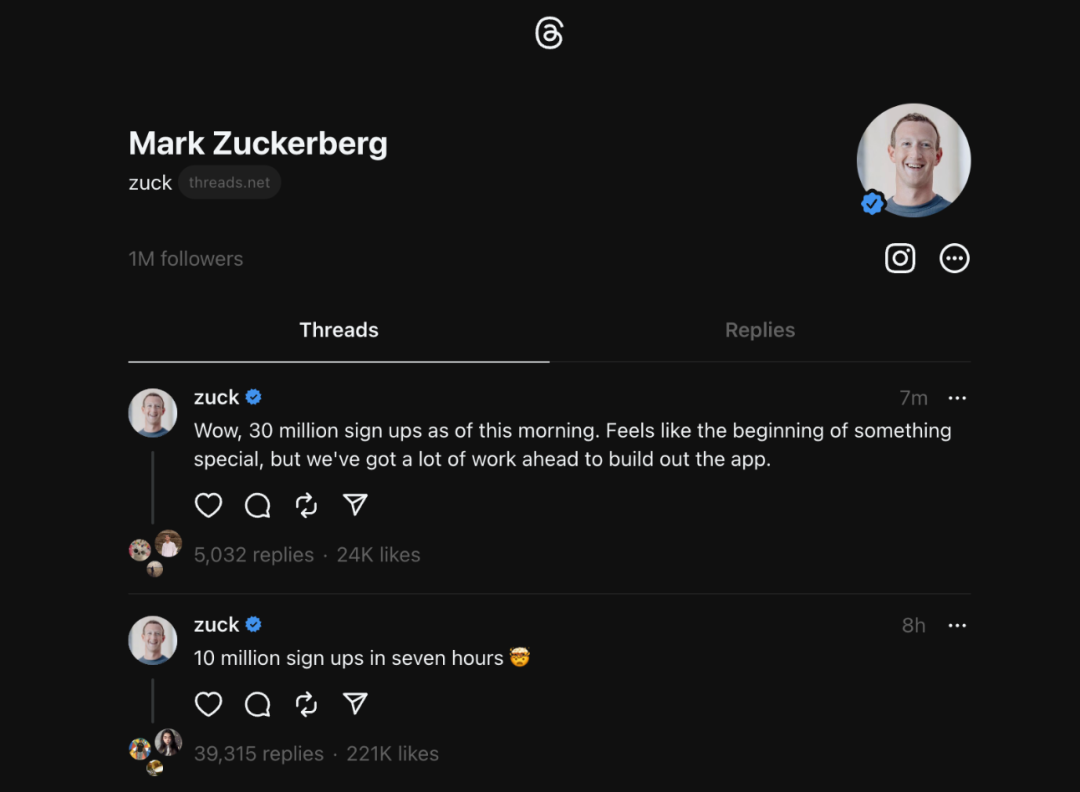The width and height of the screenshot is (1080, 792).
Task: Click the threads.net badge
Action: tap(230, 183)
